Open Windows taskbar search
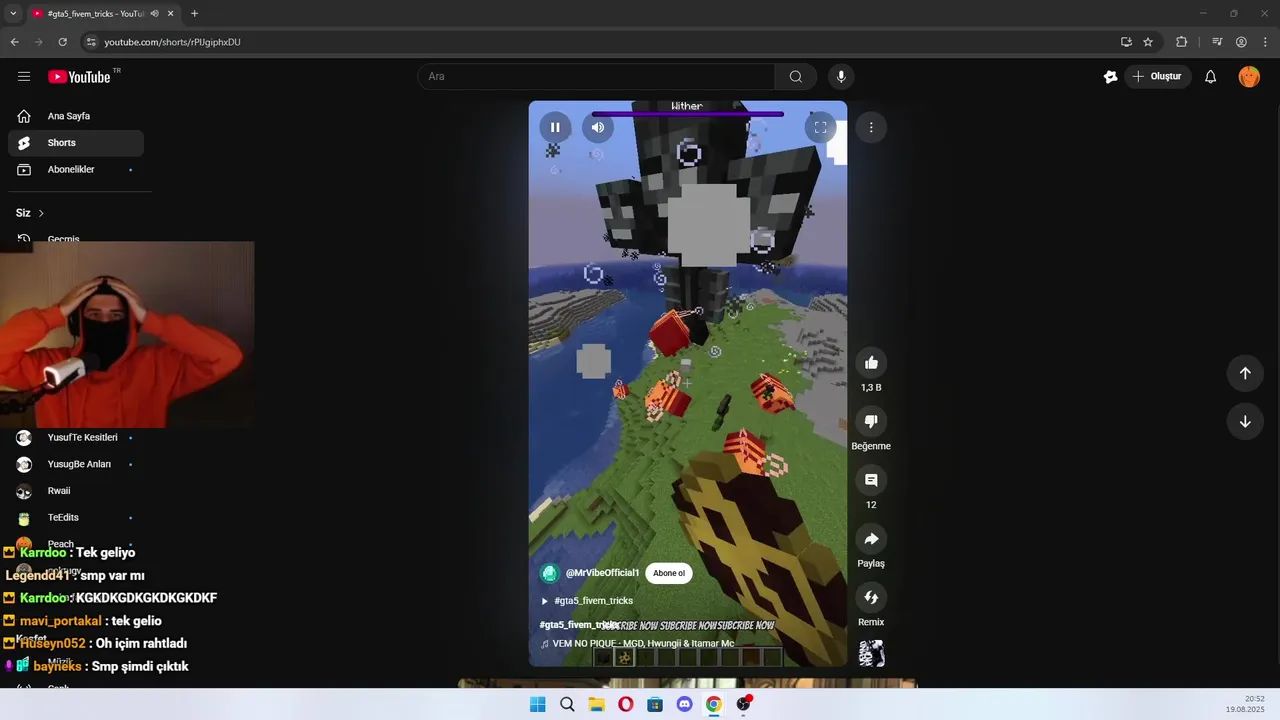This screenshot has height=720, width=1280. point(567,704)
